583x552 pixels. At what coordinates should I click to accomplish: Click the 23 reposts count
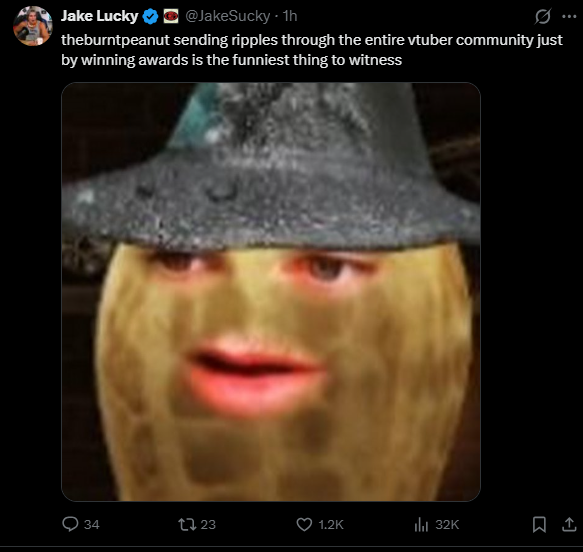point(208,524)
